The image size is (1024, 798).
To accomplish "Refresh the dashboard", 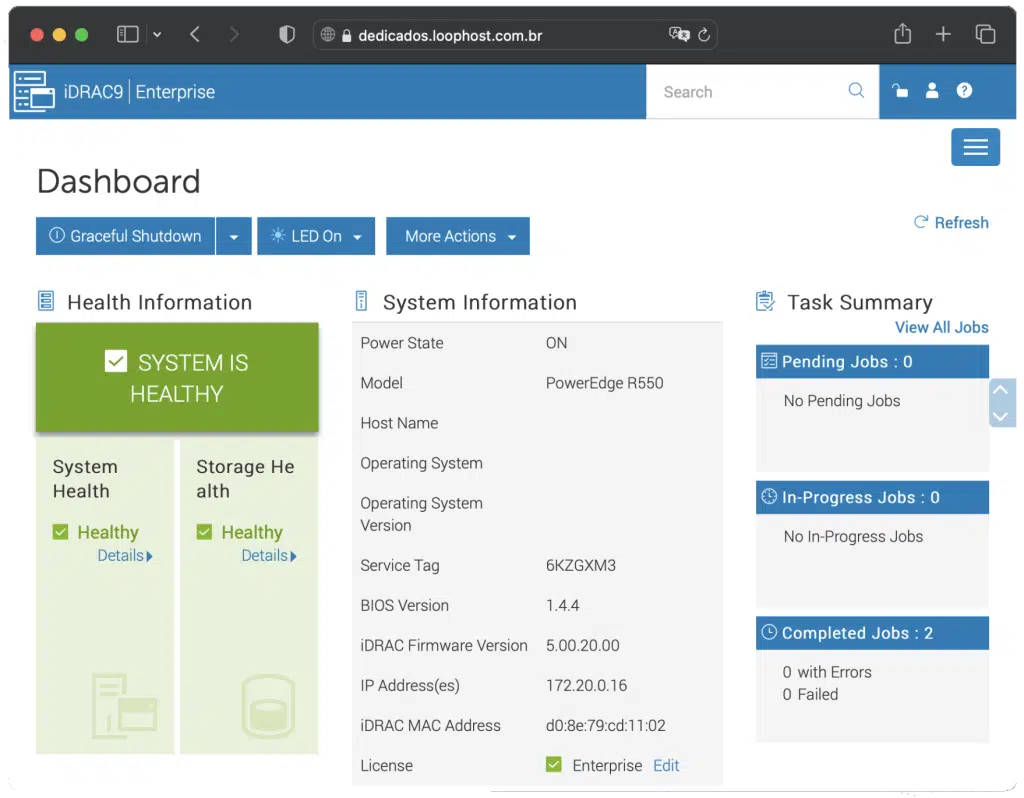I will tap(951, 223).
